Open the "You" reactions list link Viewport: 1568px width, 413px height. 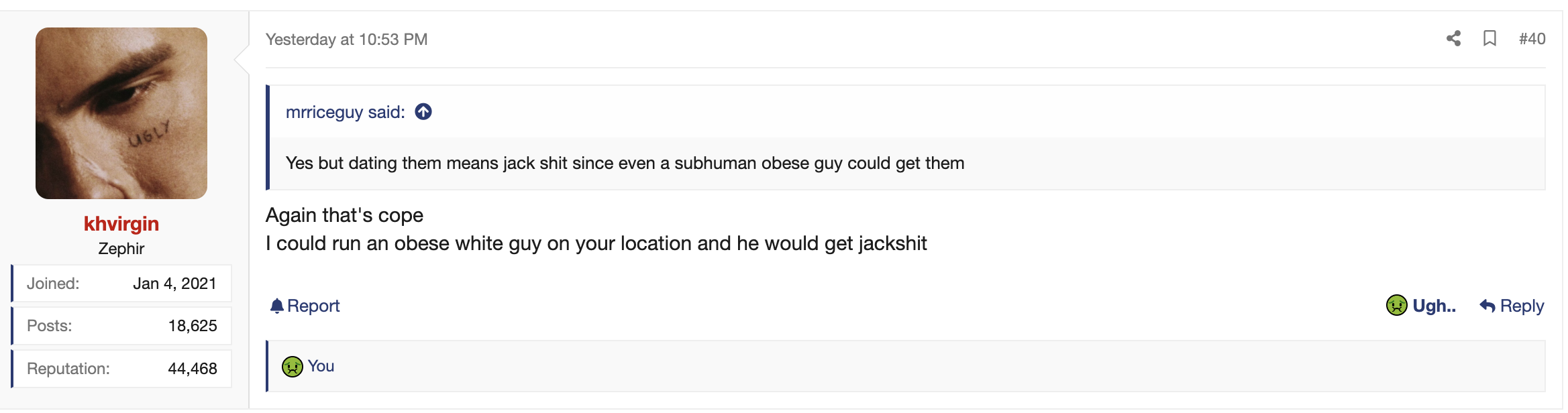pyautogui.click(x=321, y=366)
